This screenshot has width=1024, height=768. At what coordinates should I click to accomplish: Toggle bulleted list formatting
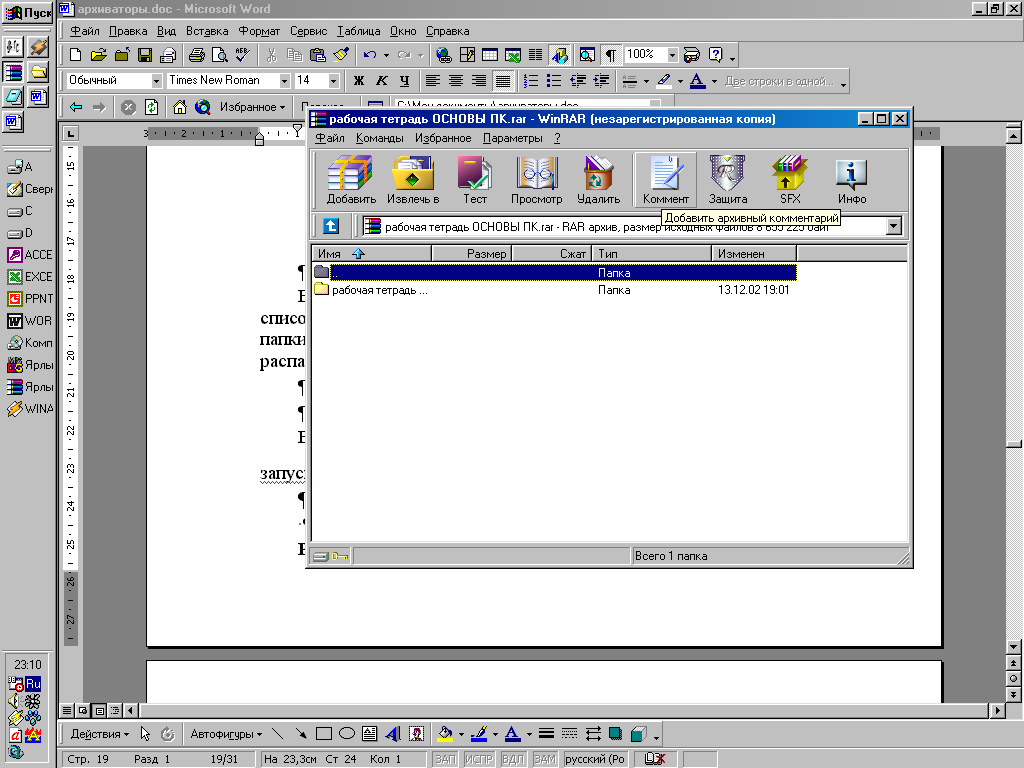[554, 80]
